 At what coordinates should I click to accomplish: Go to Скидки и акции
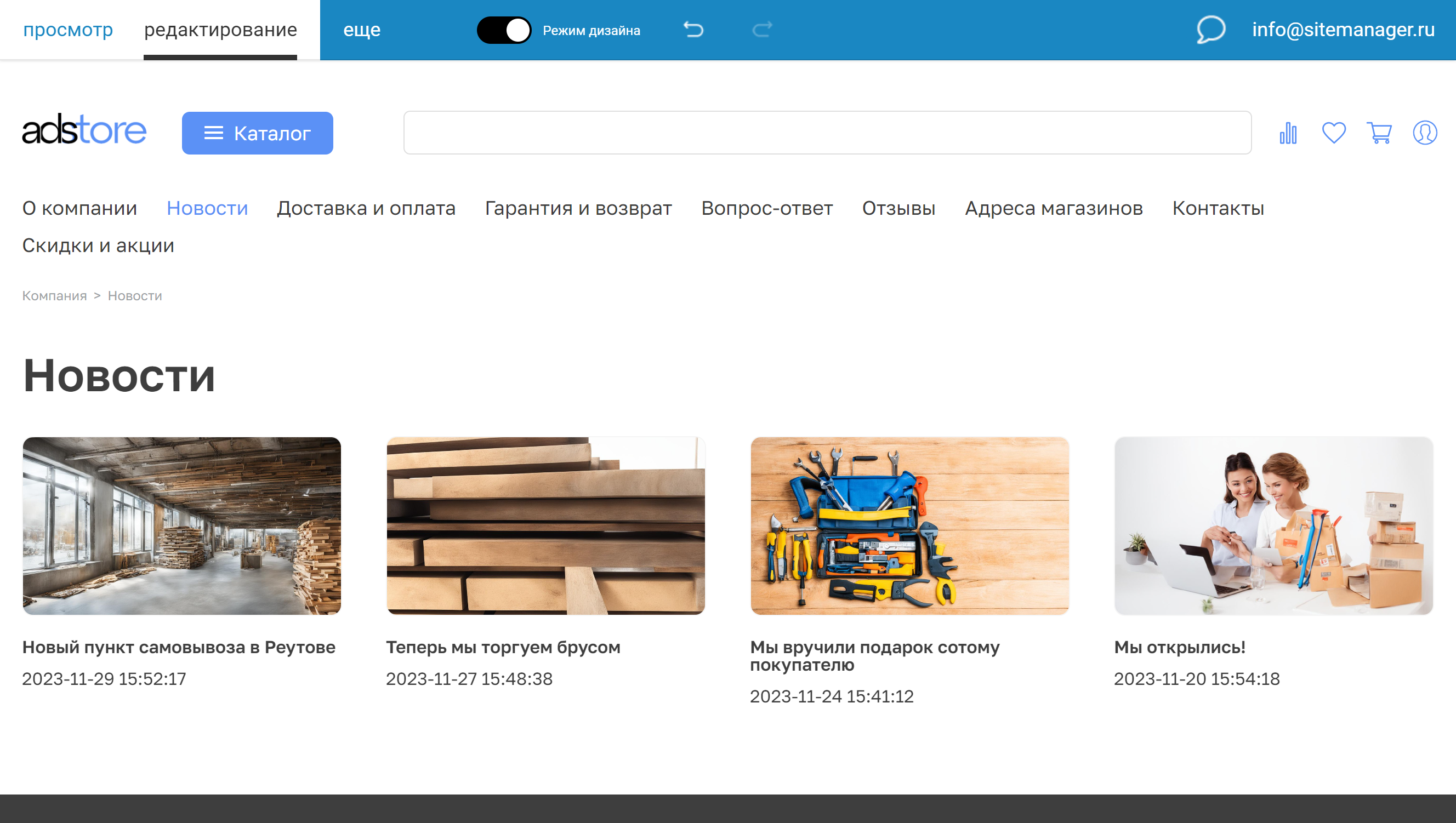tap(98, 245)
